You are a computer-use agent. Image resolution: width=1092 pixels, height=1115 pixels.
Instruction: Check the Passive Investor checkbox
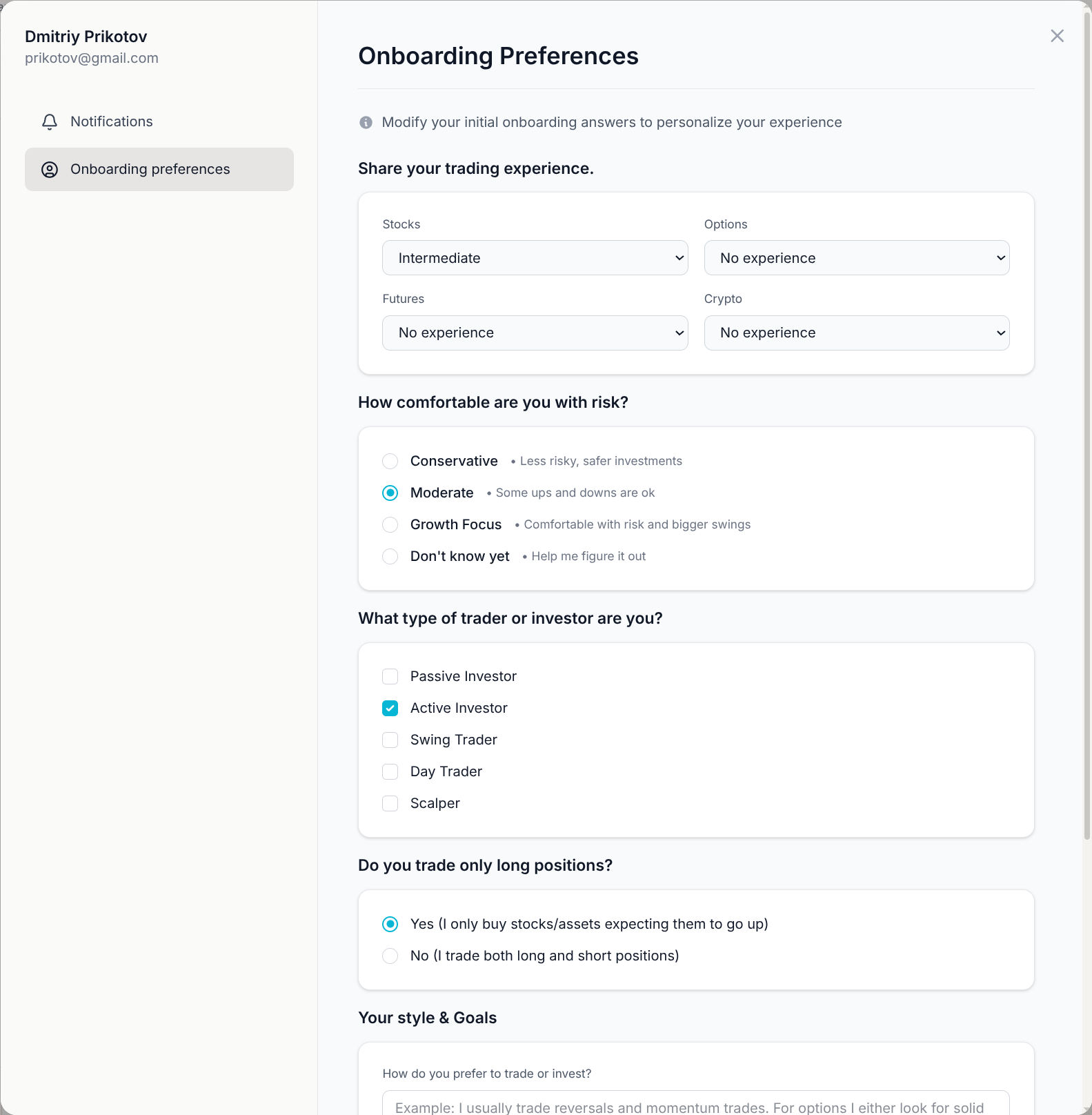point(390,677)
